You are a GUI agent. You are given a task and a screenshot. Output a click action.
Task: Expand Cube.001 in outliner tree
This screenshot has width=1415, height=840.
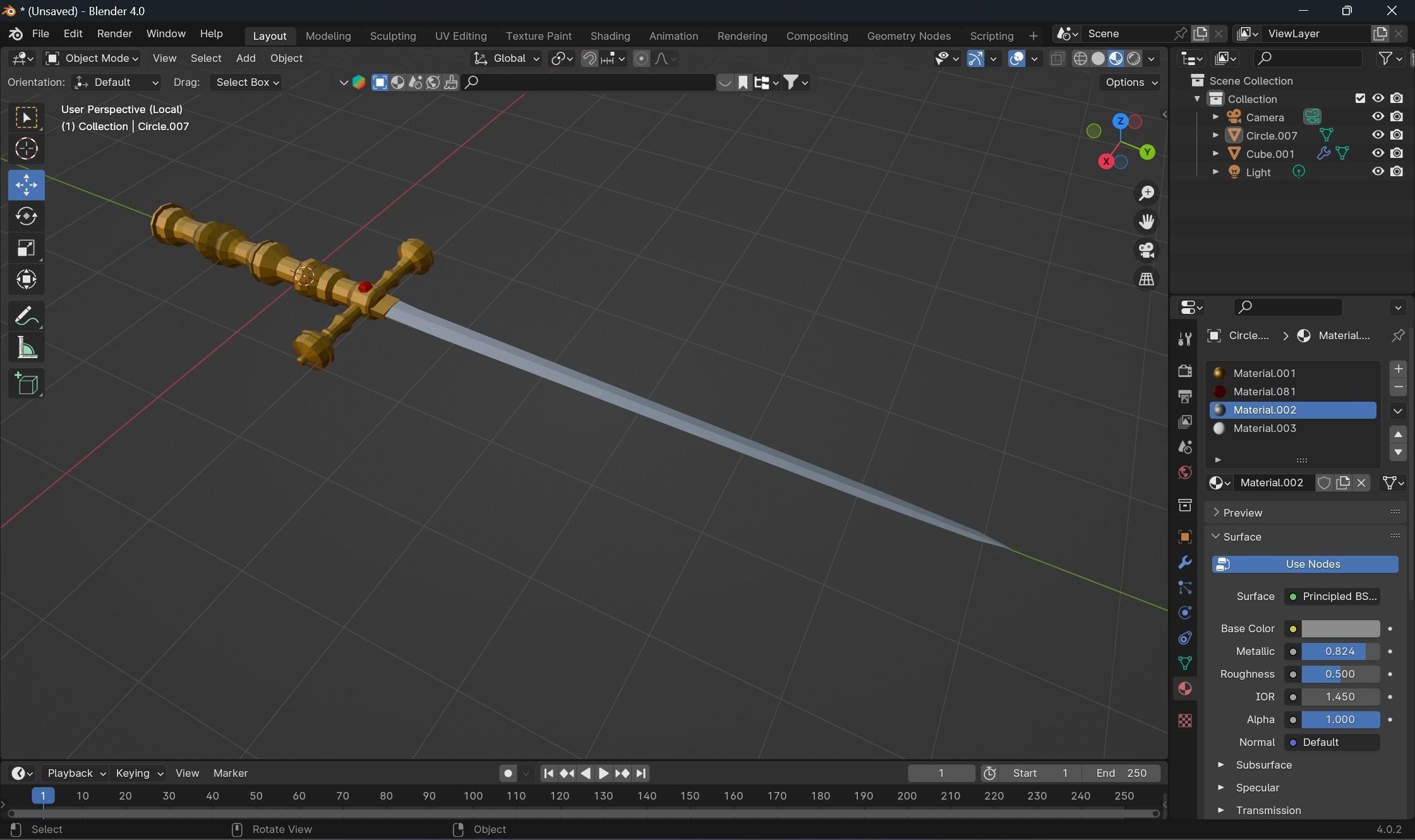[1215, 153]
